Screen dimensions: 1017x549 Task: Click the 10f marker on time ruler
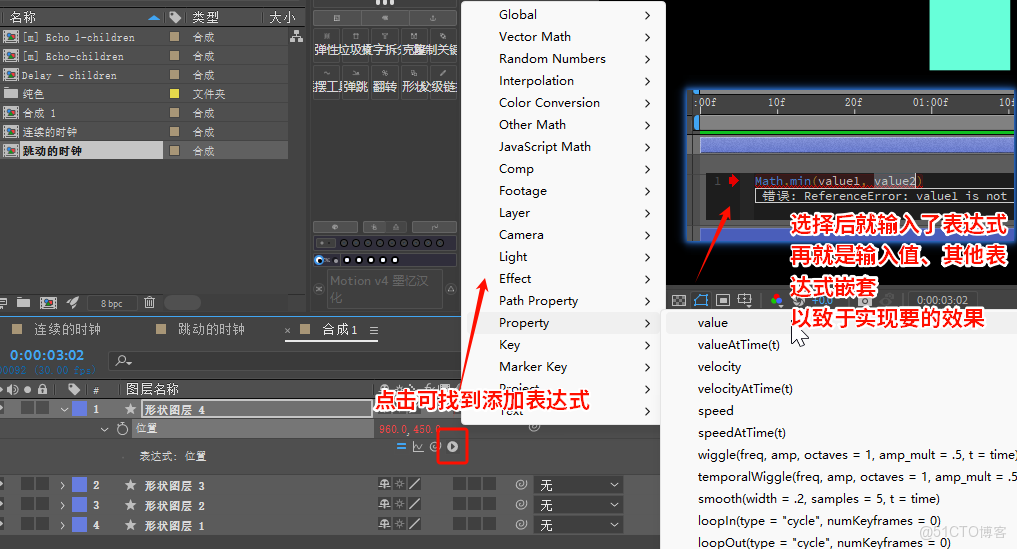tap(776, 103)
